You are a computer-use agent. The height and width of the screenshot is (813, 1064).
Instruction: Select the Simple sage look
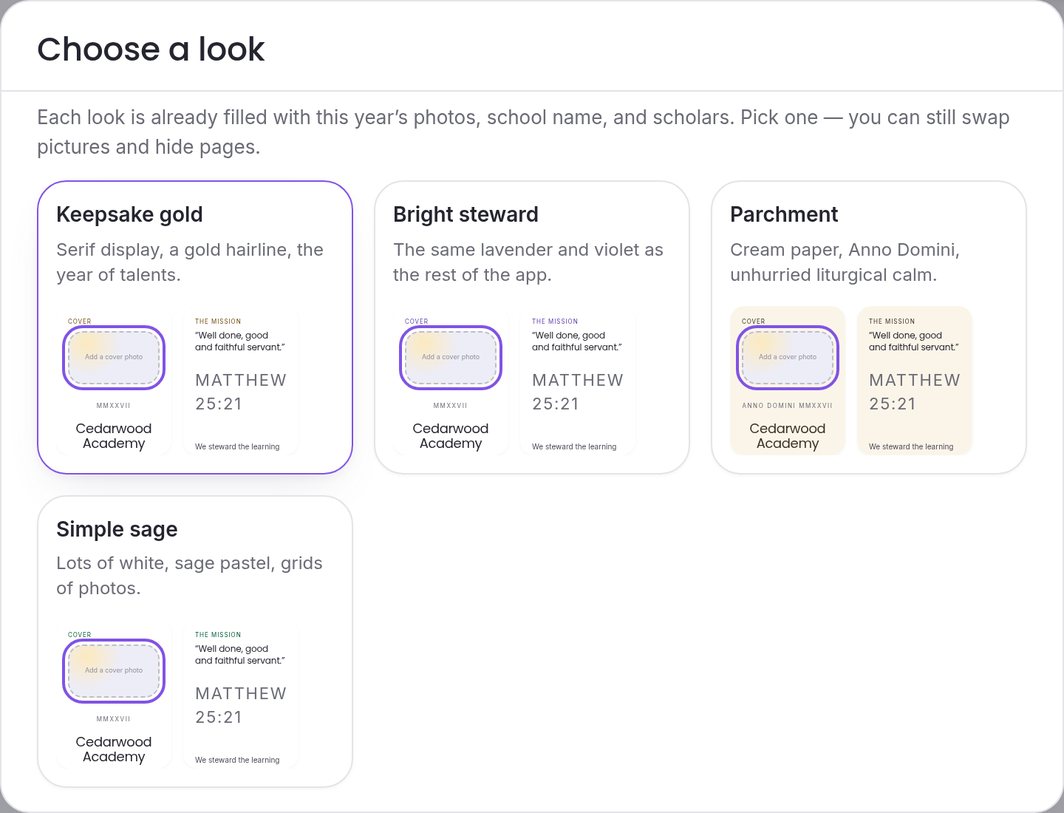pyautogui.click(x=195, y=641)
